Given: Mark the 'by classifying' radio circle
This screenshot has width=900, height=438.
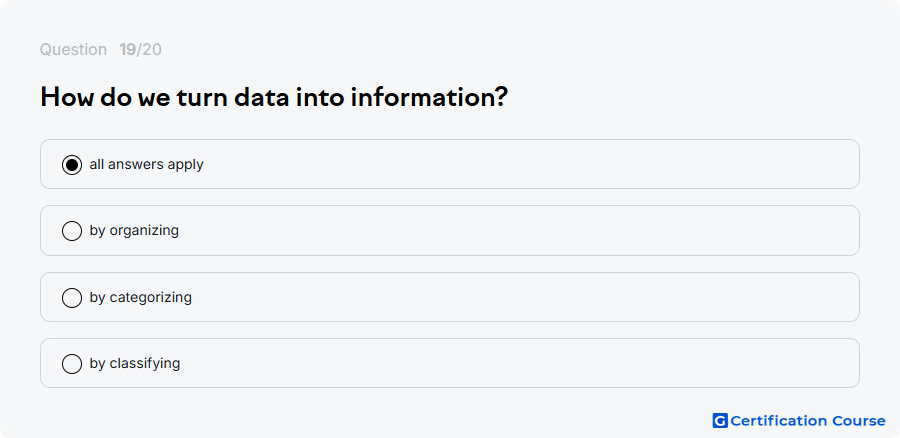Looking at the screenshot, I should pyautogui.click(x=72, y=363).
